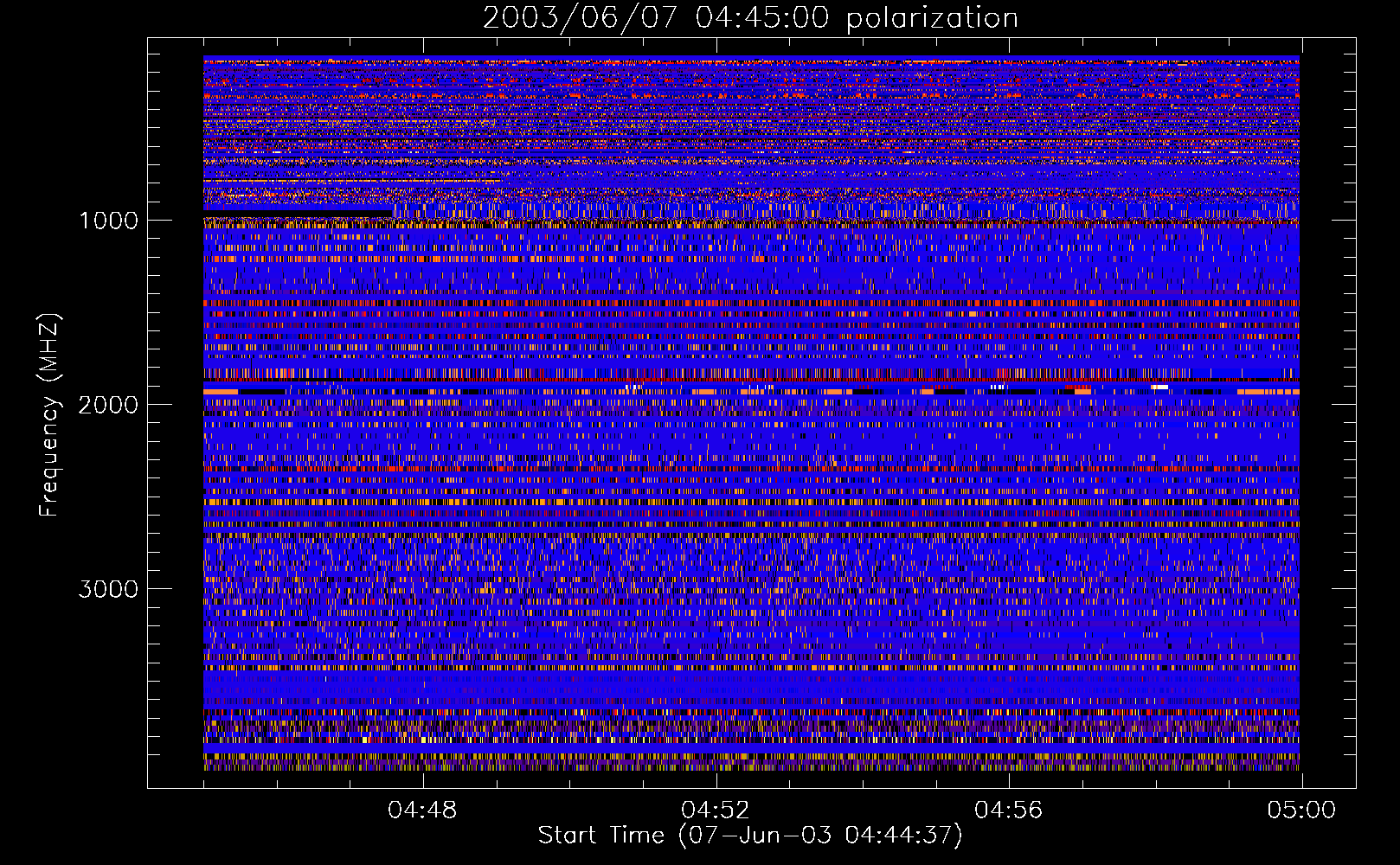Click the plot title '2003/06/07 04:45:00 polarization'
This screenshot has width=1400, height=865.
tap(750, 17)
